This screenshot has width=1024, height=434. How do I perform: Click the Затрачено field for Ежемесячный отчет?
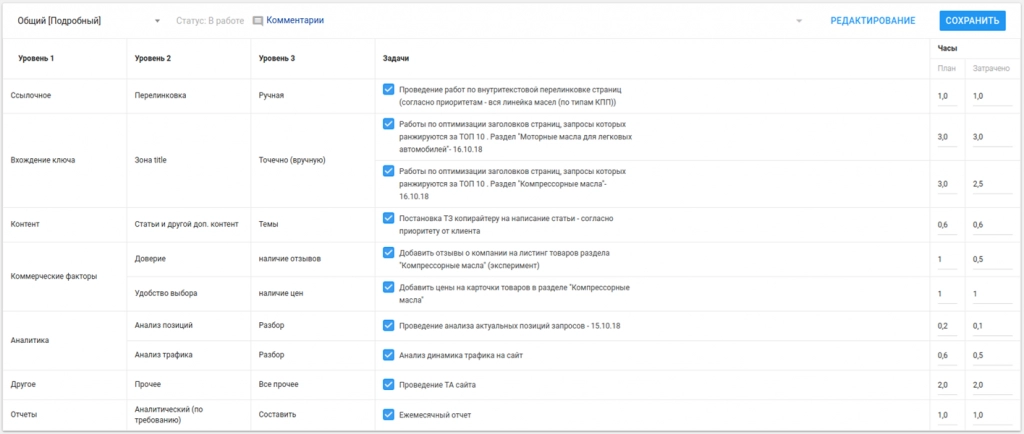click(992, 415)
